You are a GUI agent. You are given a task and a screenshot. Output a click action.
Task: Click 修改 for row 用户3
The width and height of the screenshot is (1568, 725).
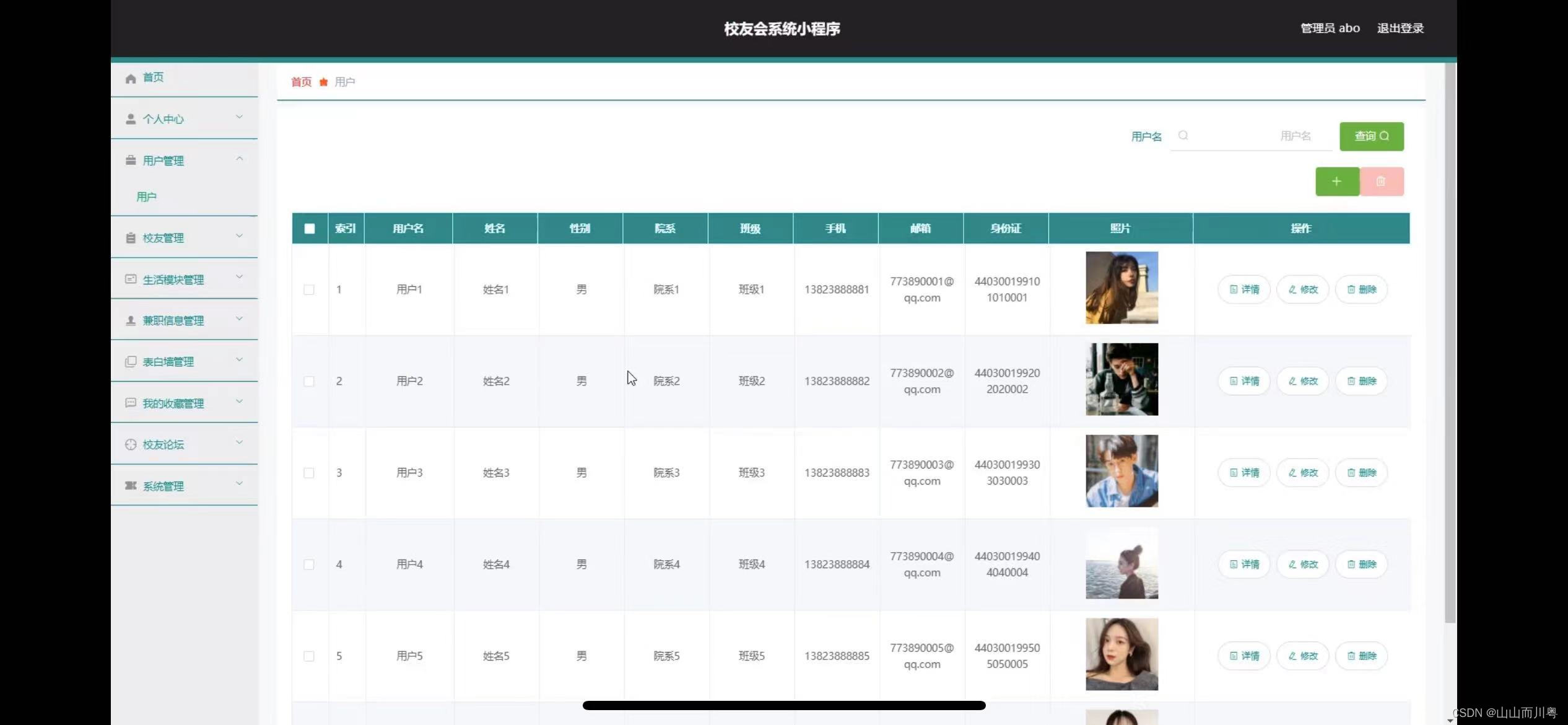point(1303,473)
